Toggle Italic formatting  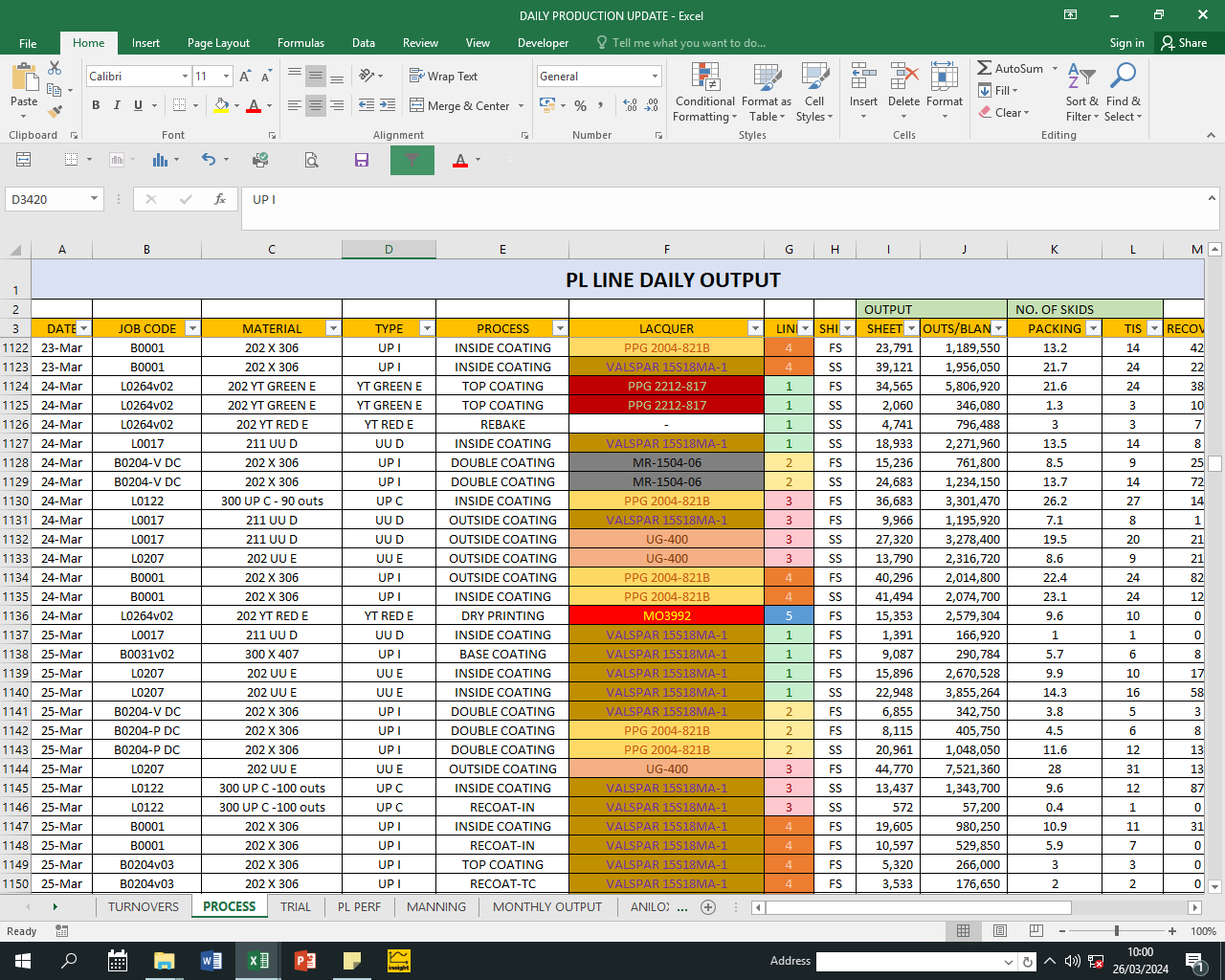117,105
